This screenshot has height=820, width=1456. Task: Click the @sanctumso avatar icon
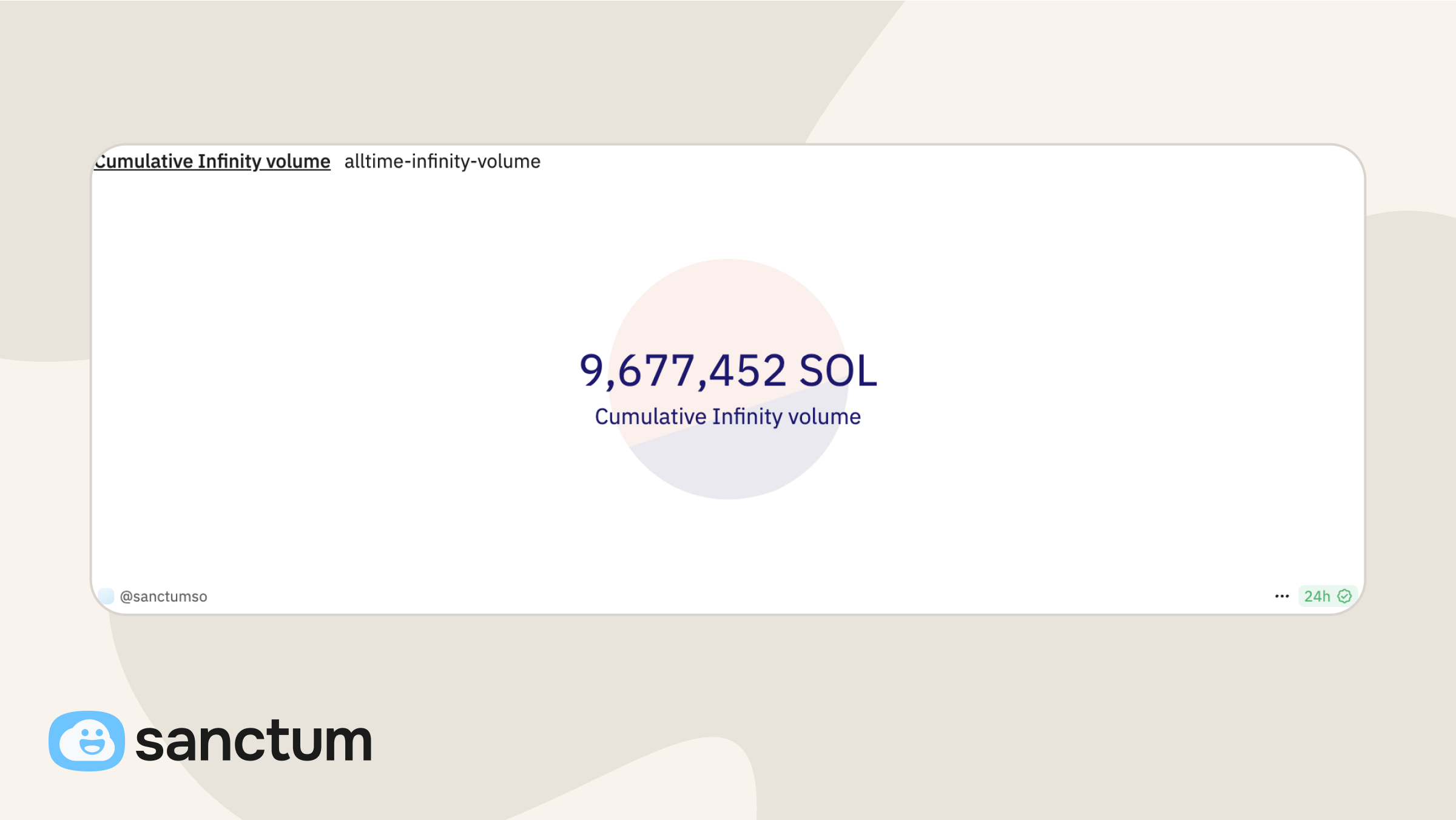[x=106, y=596]
